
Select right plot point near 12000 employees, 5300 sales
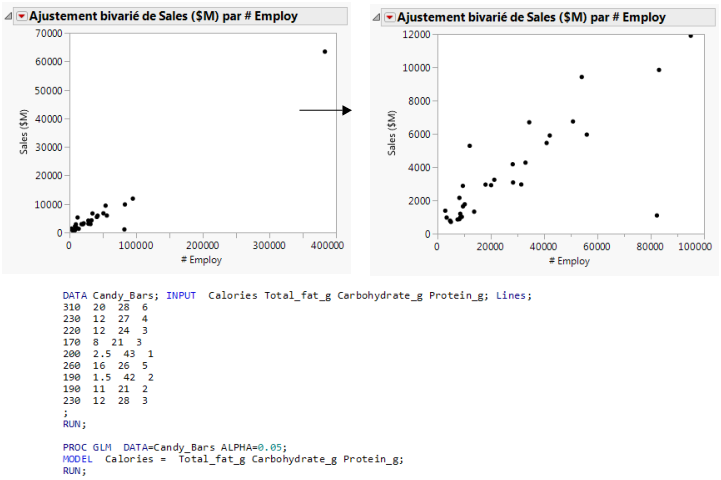(469, 146)
